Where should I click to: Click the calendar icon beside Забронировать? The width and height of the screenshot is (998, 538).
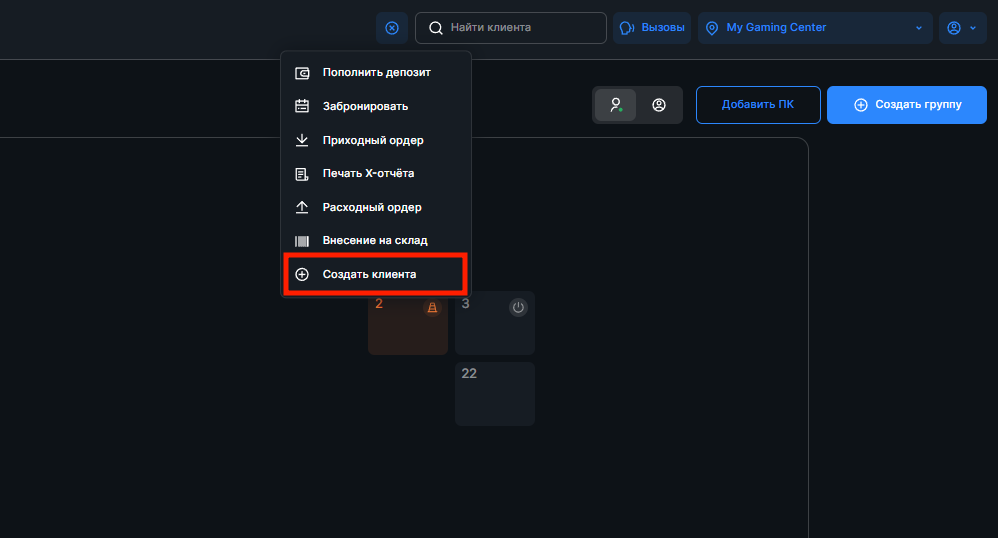[302, 106]
